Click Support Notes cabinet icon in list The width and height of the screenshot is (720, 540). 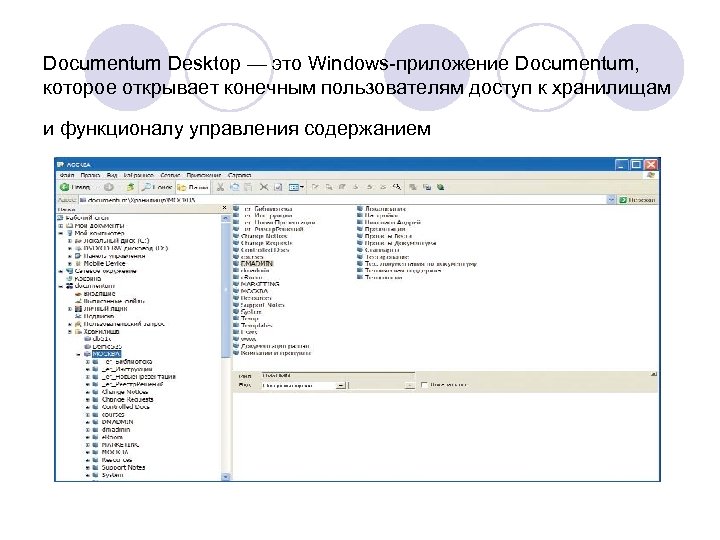point(236,304)
